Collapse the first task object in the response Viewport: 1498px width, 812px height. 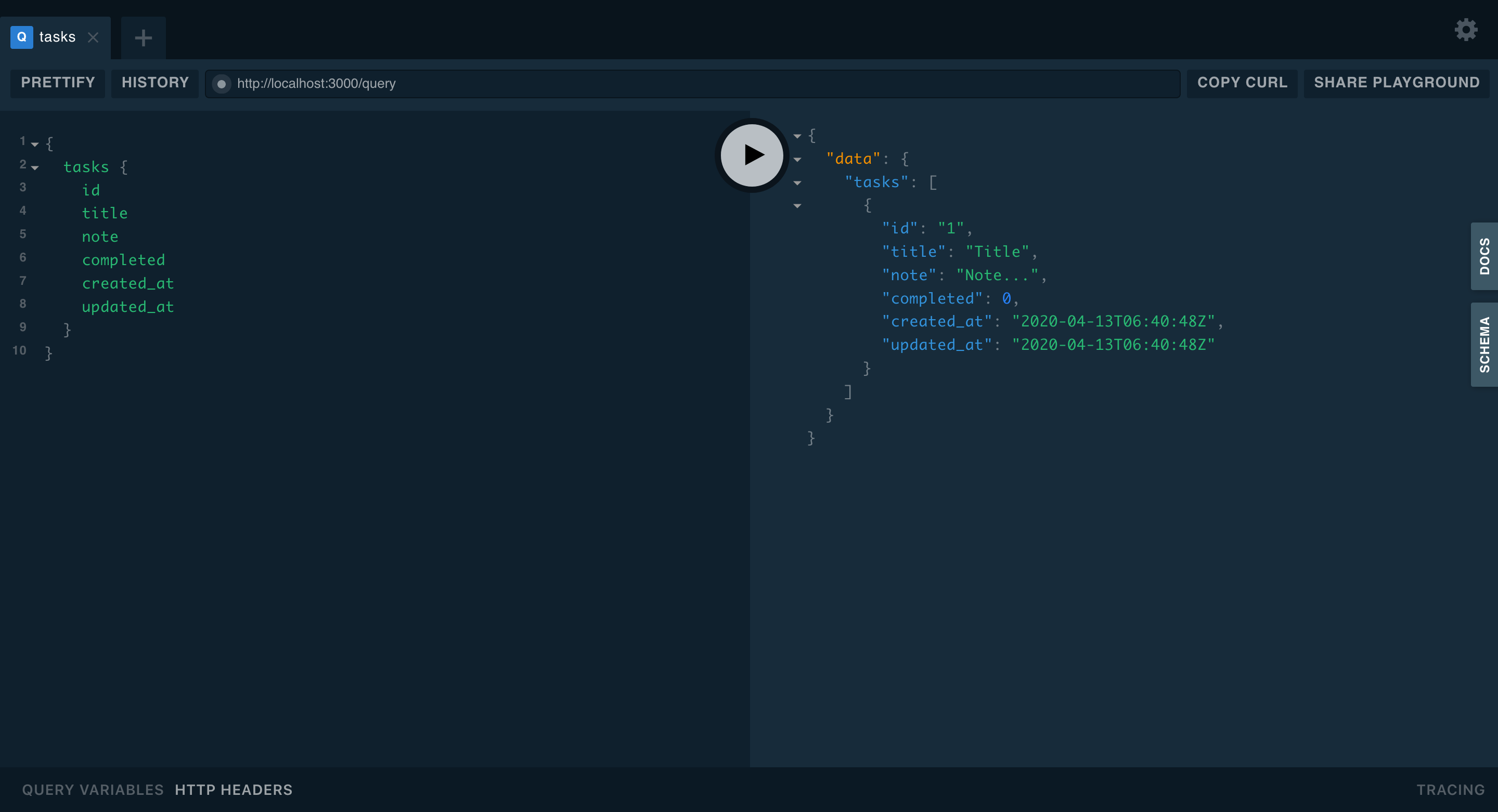(x=797, y=206)
